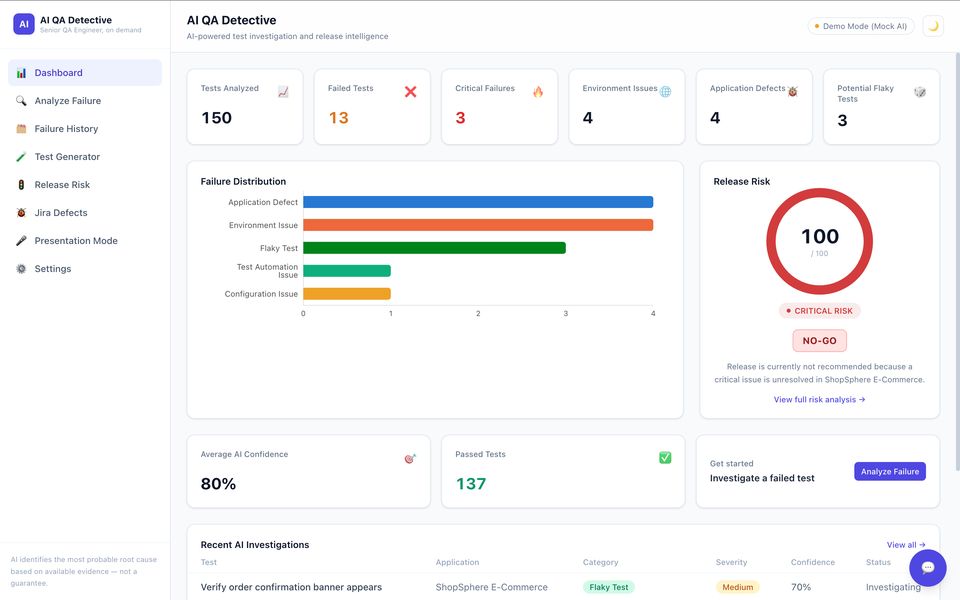Open Failed Tests 13 card
This screenshot has height=600, width=960.
372,107
